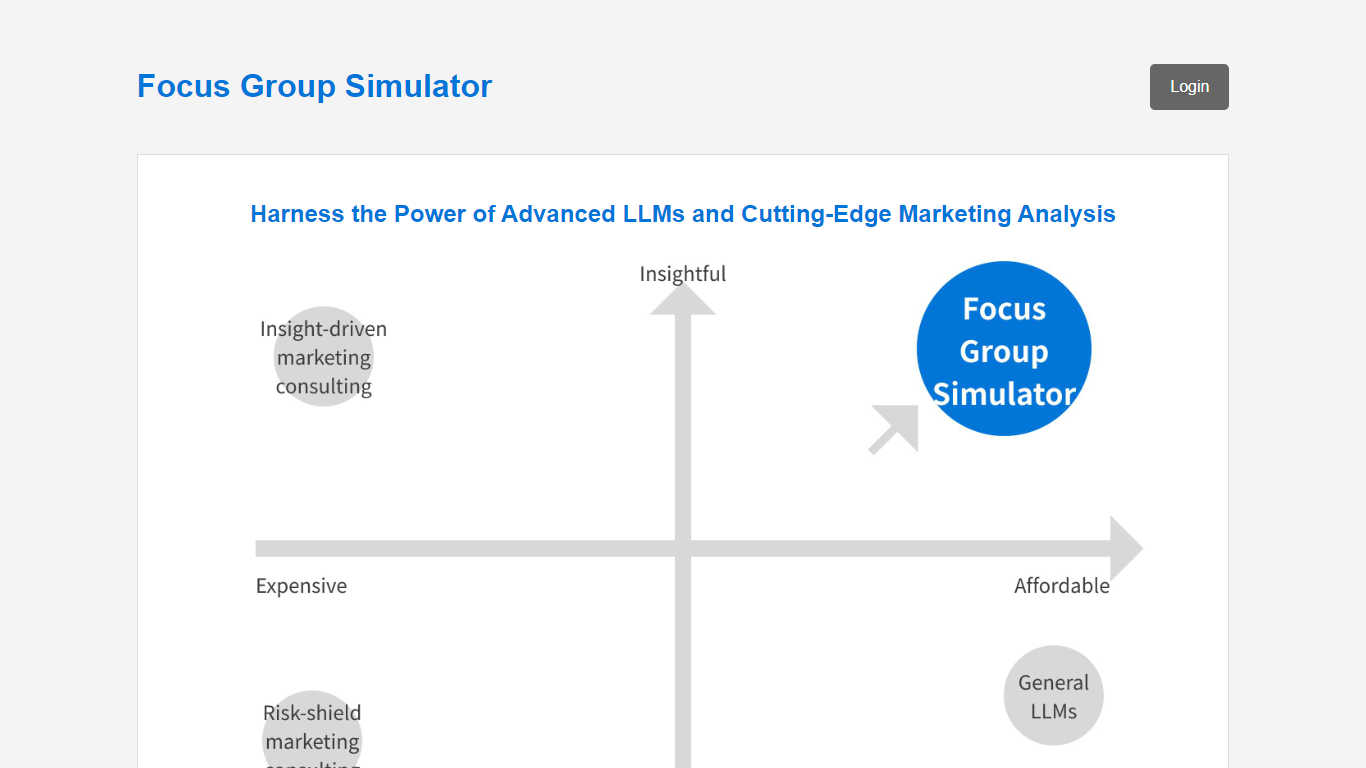Select the blue Focus Group Simulator circle
1366x768 pixels.
click(1003, 349)
